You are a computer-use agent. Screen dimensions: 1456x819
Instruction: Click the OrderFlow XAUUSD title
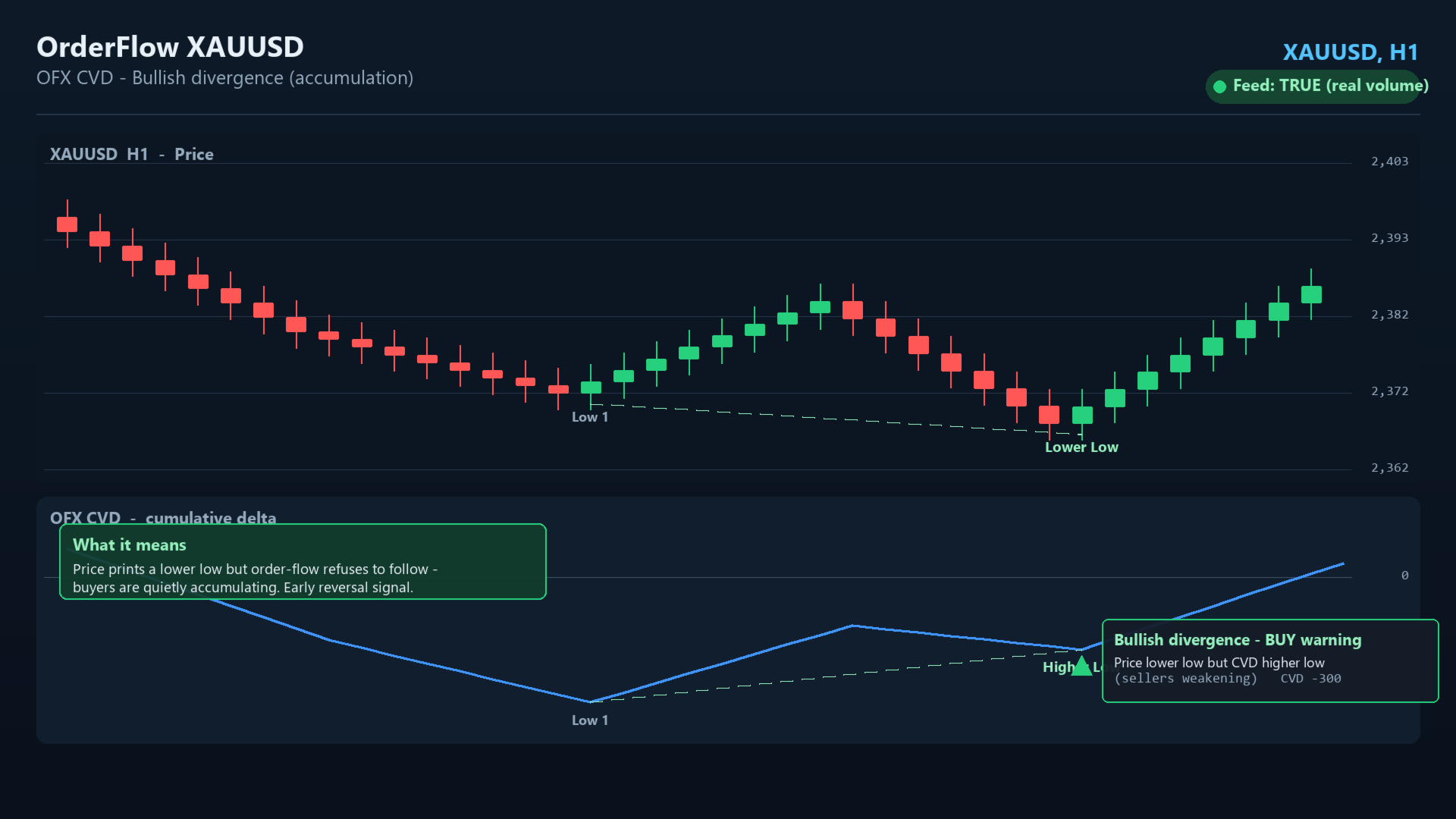[170, 47]
